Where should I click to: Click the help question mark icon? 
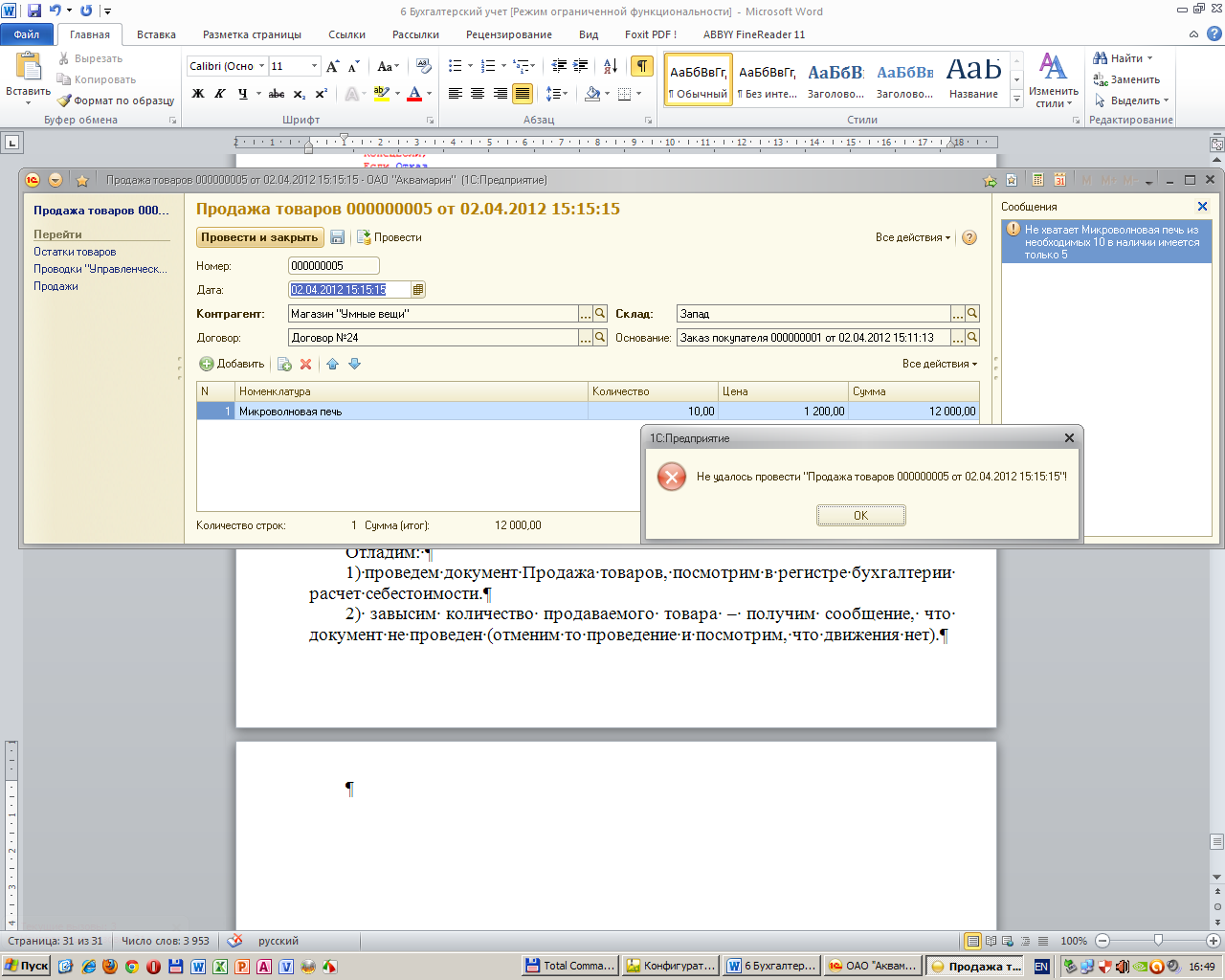pos(969,238)
